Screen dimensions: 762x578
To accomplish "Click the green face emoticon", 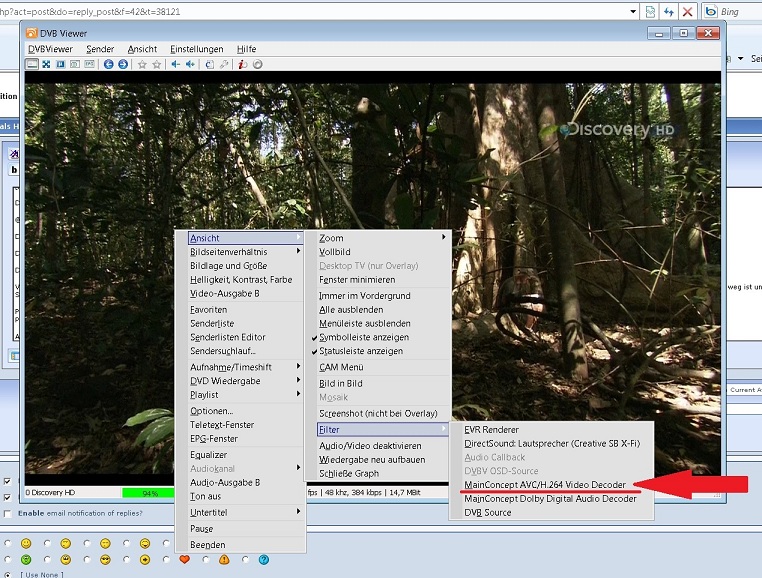I will [x=26, y=560].
